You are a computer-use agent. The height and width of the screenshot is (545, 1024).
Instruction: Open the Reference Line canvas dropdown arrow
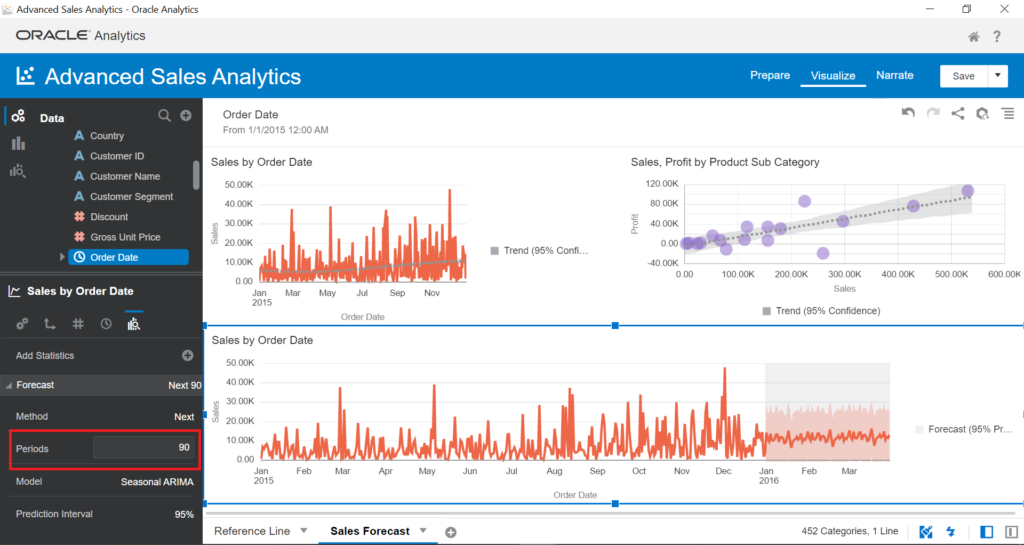point(304,531)
